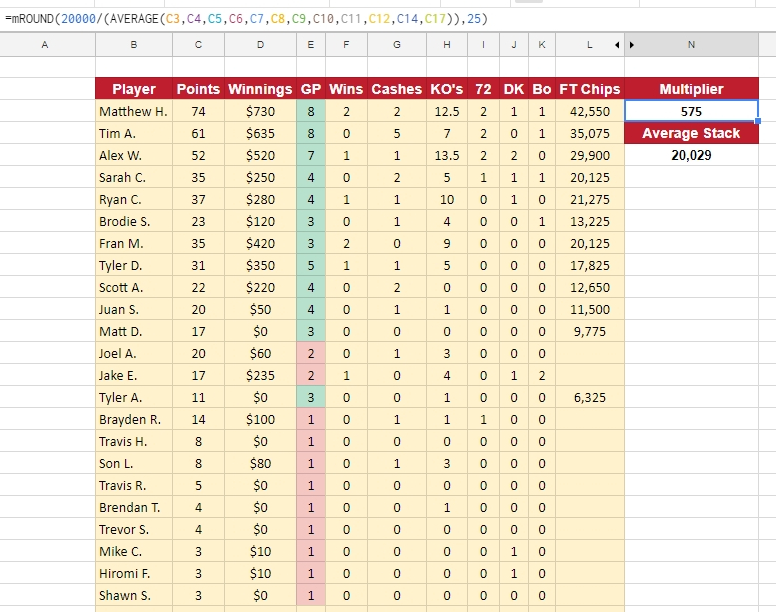Select column L header
Viewport: 776px width, 612px height.
(589, 45)
